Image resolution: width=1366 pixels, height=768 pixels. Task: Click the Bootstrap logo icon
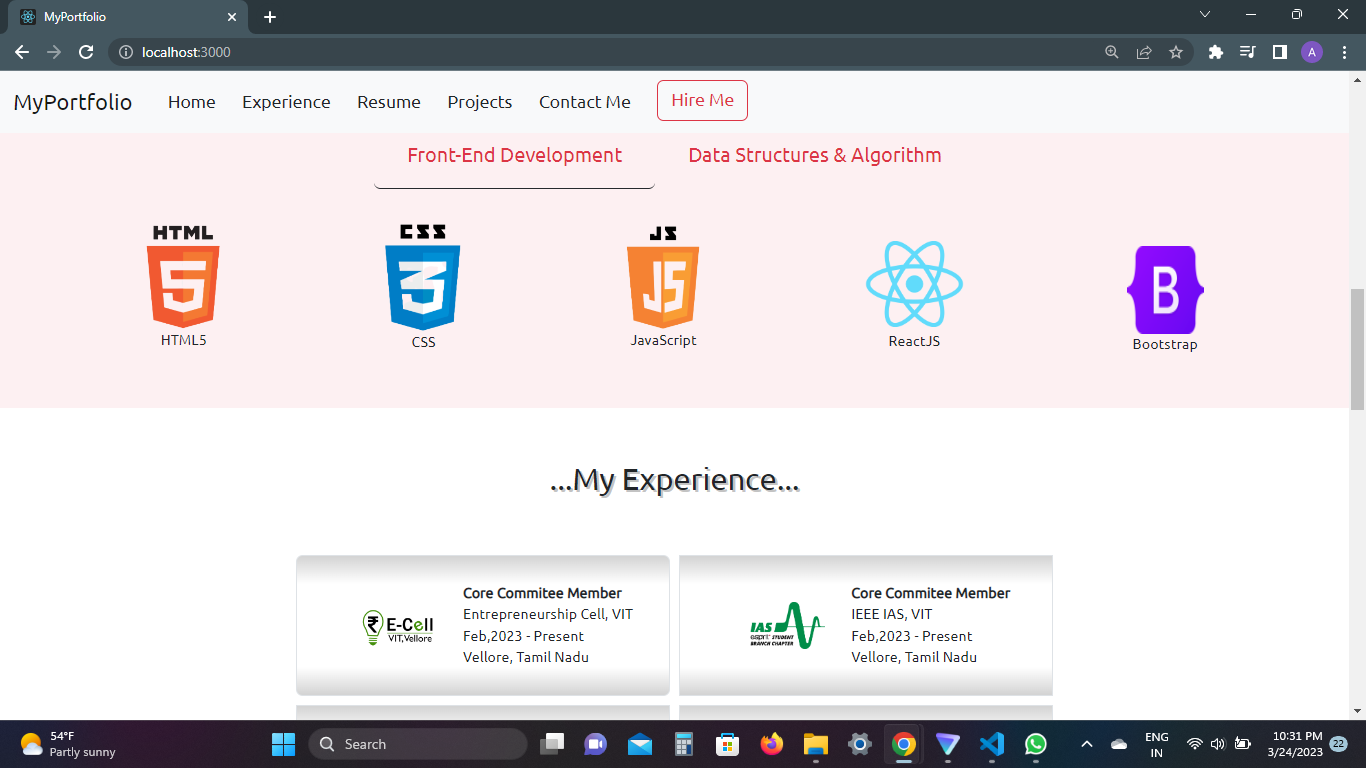(x=1164, y=288)
